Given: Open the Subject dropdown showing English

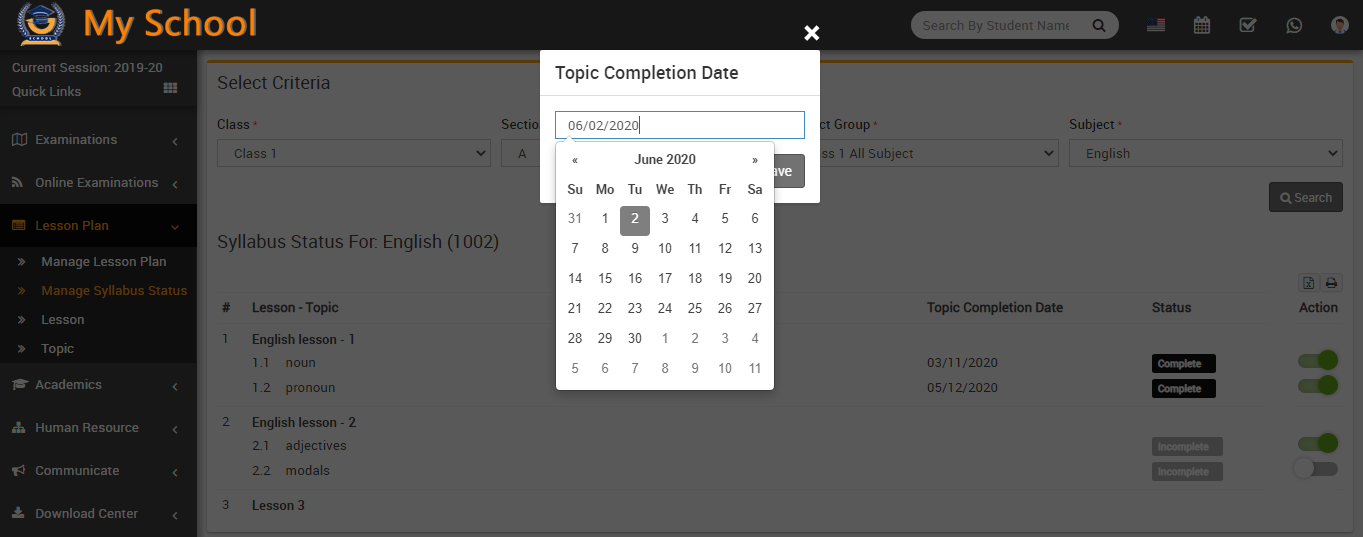Looking at the screenshot, I should coord(1205,153).
